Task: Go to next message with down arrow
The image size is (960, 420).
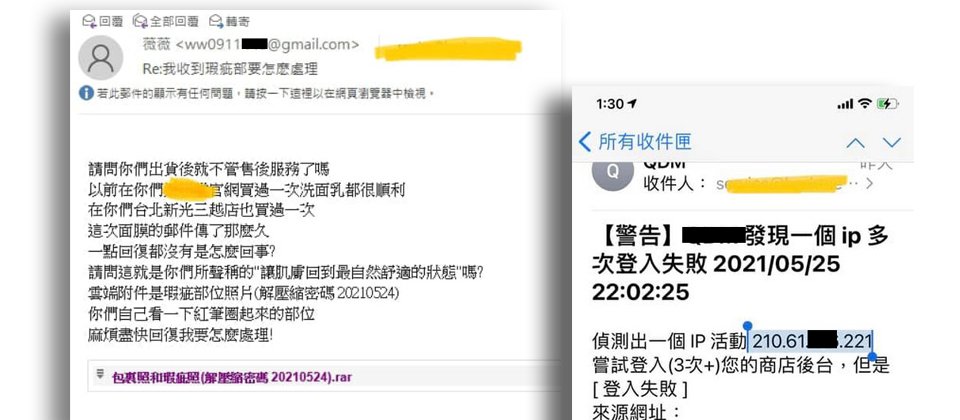Action: tap(892, 143)
